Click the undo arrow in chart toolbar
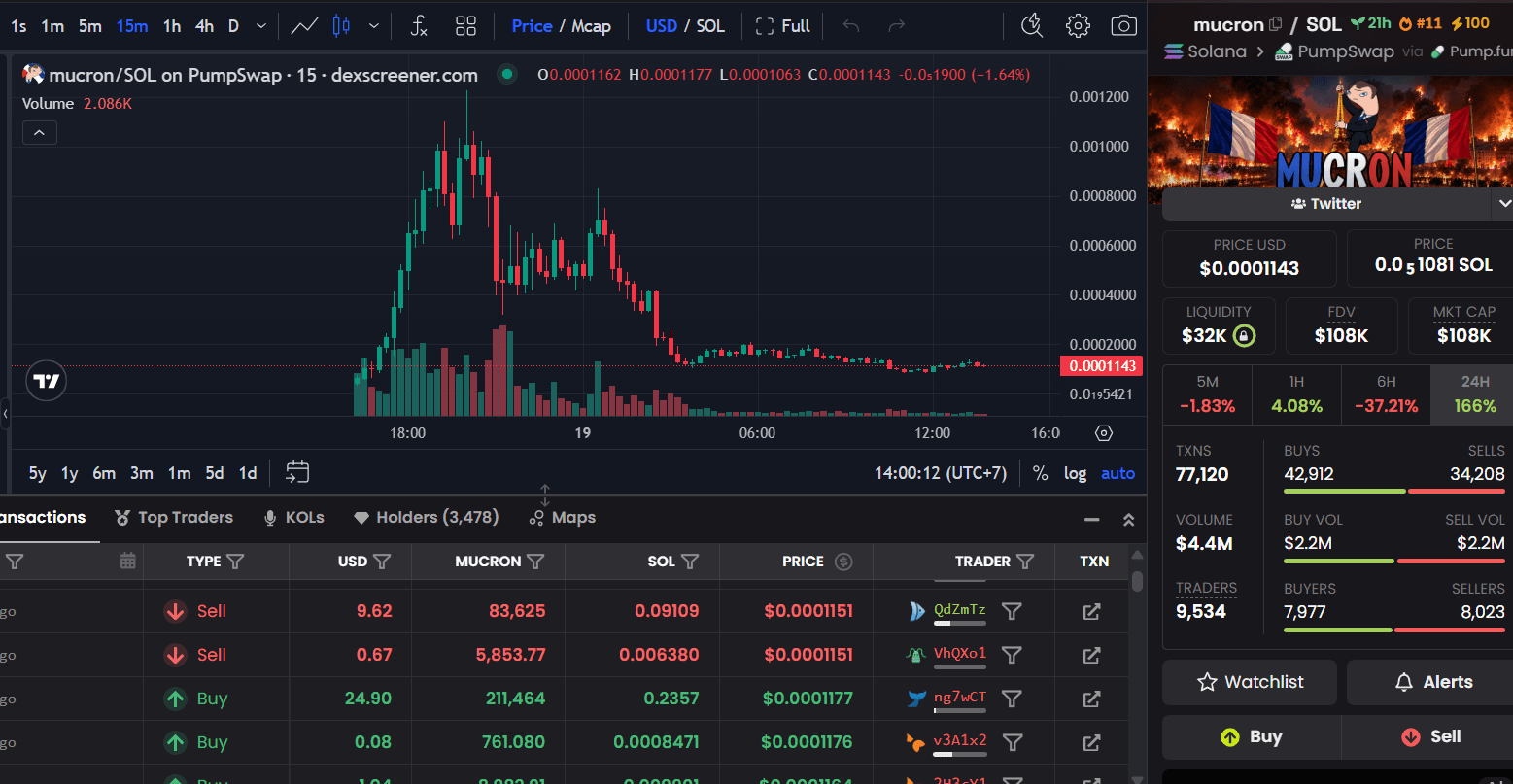The image size is (1513, 784). pos(851,26)
